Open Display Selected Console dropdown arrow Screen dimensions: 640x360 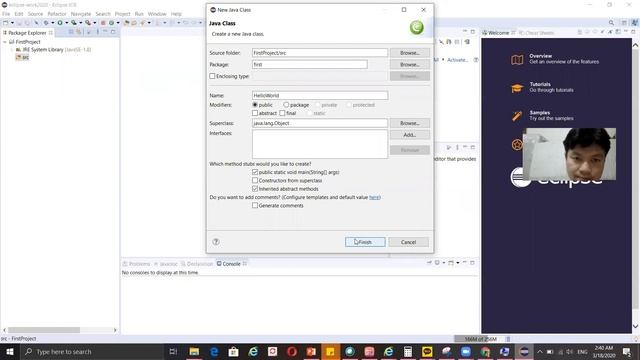(x=444, y=263)
